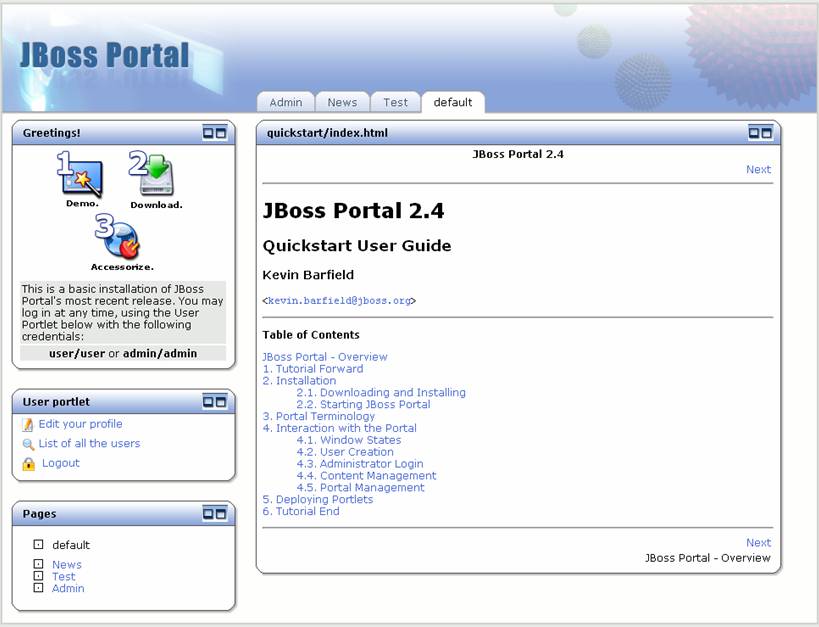Click the Quickstart User Guide heading

coord(357,246)
